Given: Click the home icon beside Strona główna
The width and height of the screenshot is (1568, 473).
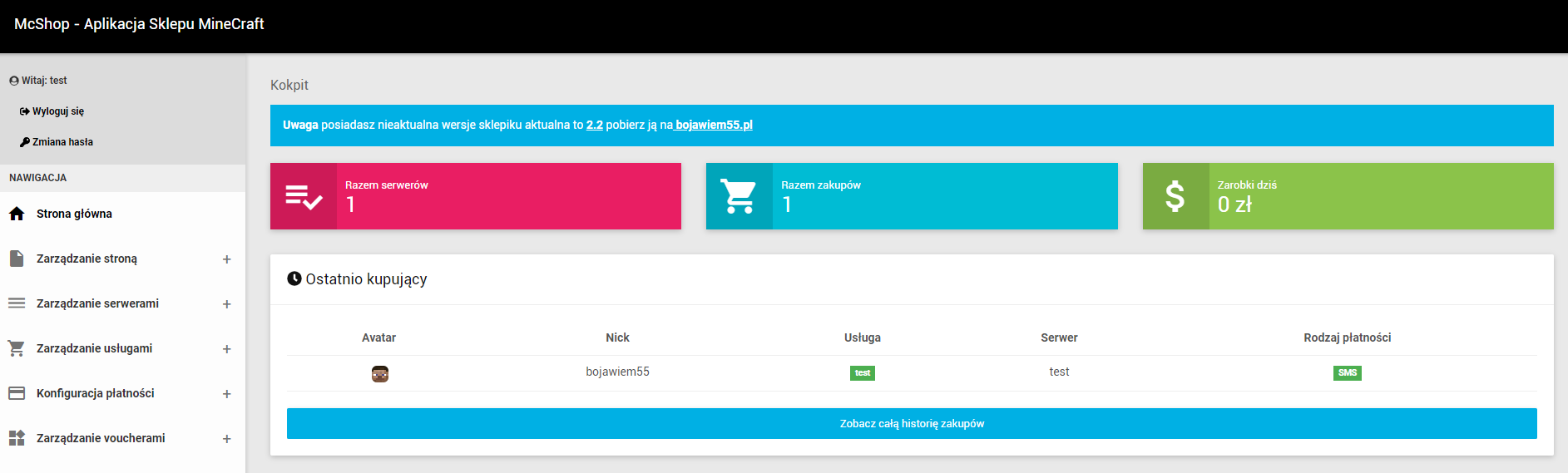Looking at the screenshot, I should (x=17, y=214).
